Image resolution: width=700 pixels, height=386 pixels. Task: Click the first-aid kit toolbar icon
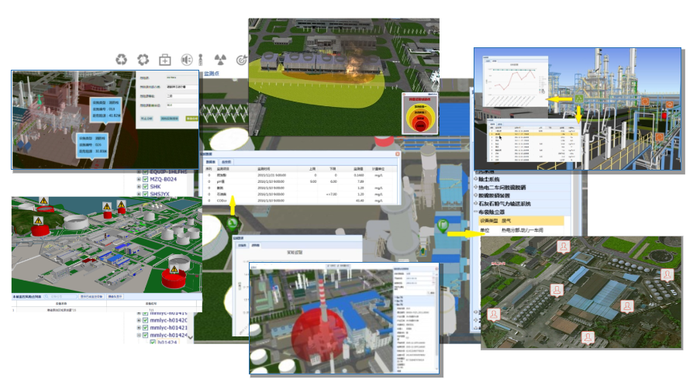[x=165, y=59]
